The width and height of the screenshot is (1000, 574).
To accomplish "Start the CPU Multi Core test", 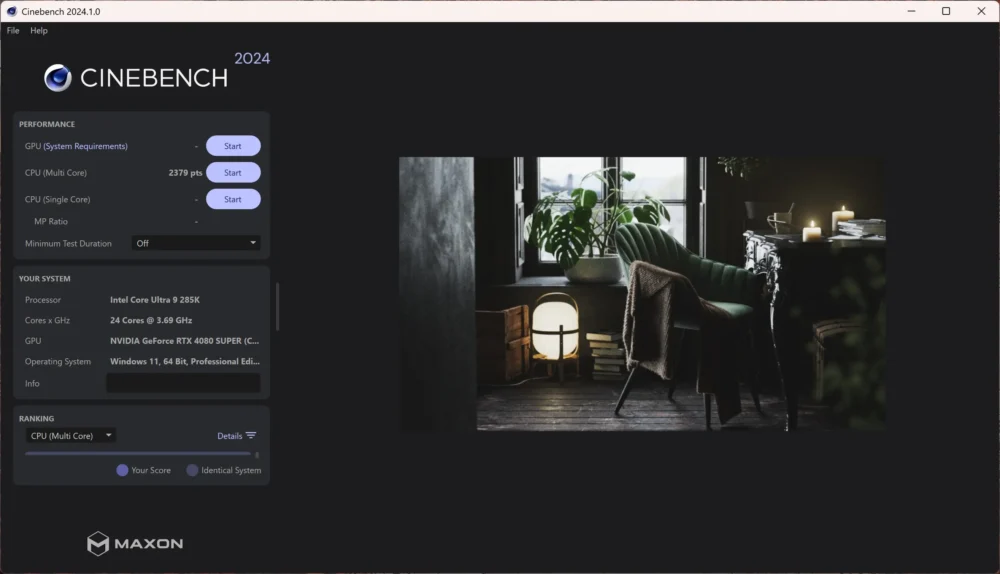I will 233,173.
